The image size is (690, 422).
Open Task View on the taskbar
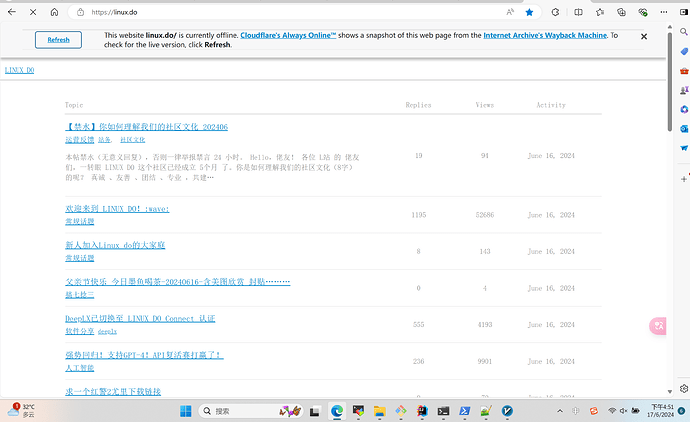coord(314,411)
